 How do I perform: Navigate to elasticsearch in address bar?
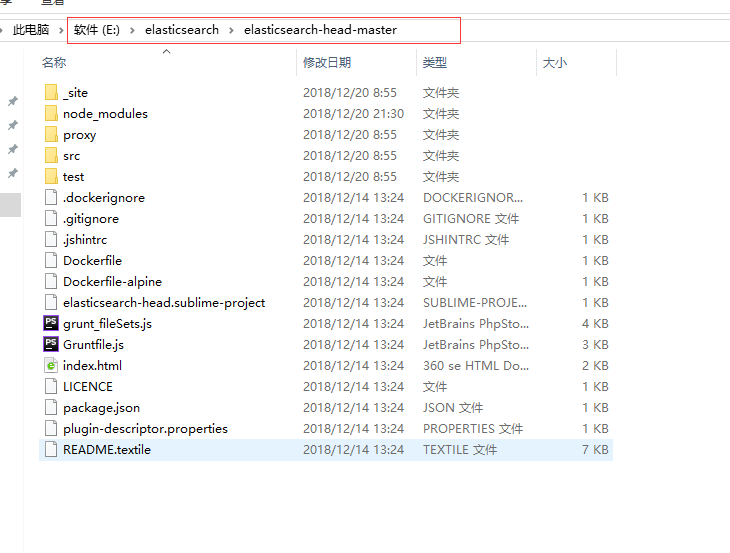point(182,30)
